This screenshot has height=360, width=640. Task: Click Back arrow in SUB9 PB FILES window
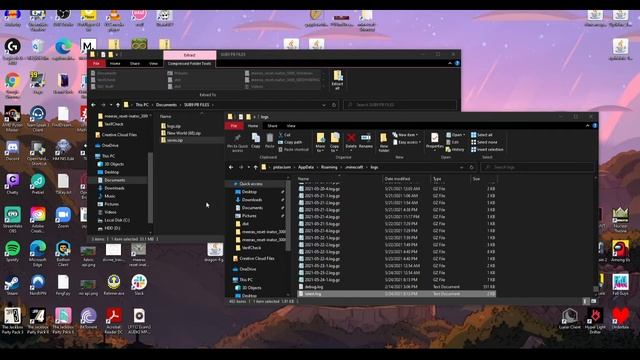coord(93,105)
